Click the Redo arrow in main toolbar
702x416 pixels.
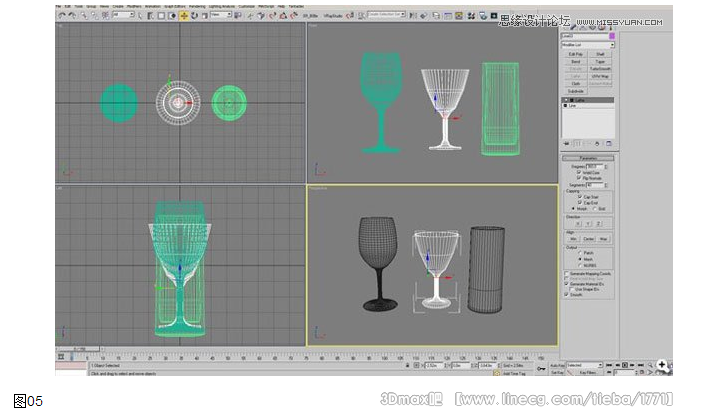click(x=72, y=16)
